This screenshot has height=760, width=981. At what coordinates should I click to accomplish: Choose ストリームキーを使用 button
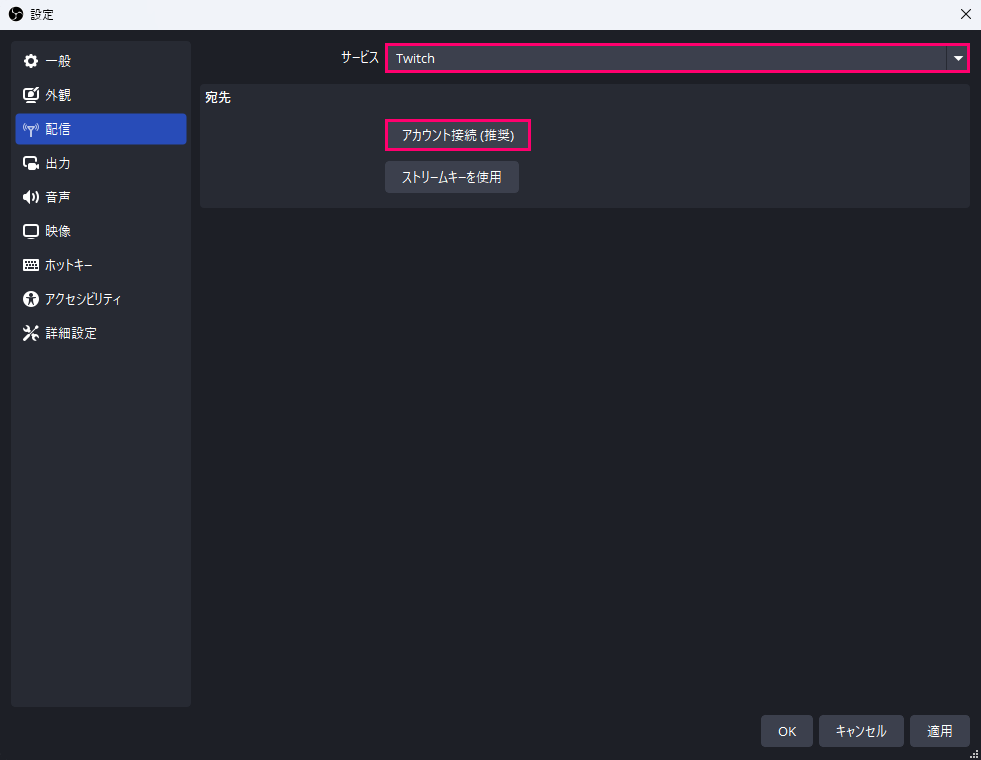452,178
